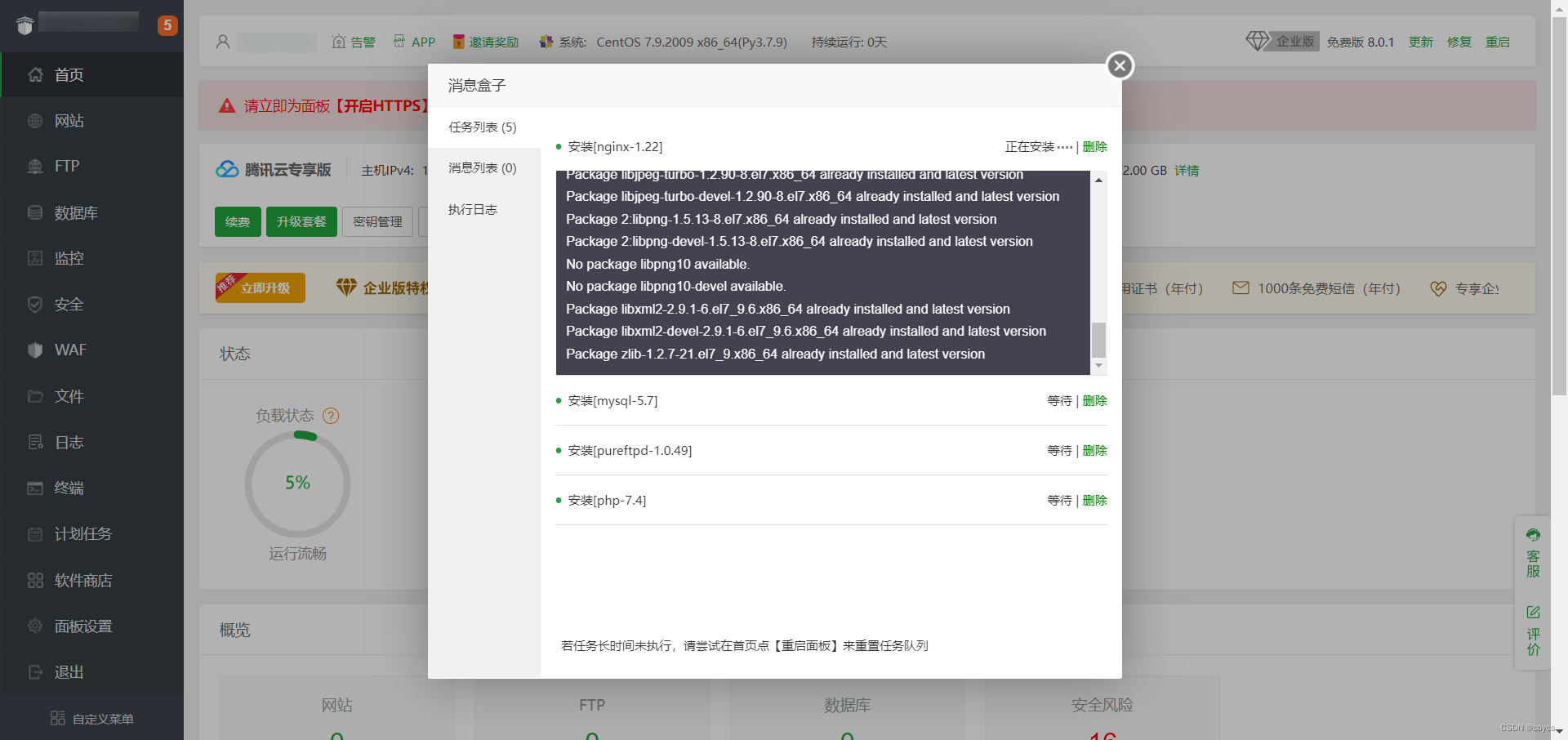Delete the php-7.4 install task
The image size is (1568, 740).
1095,501
